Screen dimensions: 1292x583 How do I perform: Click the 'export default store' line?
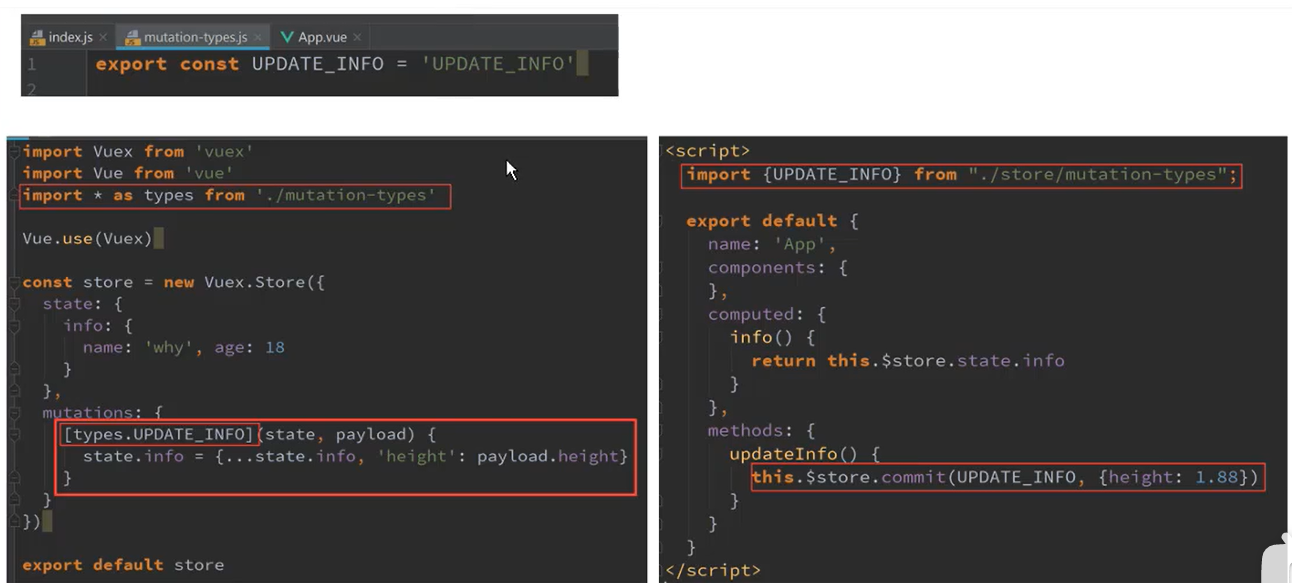click(123, 565)
